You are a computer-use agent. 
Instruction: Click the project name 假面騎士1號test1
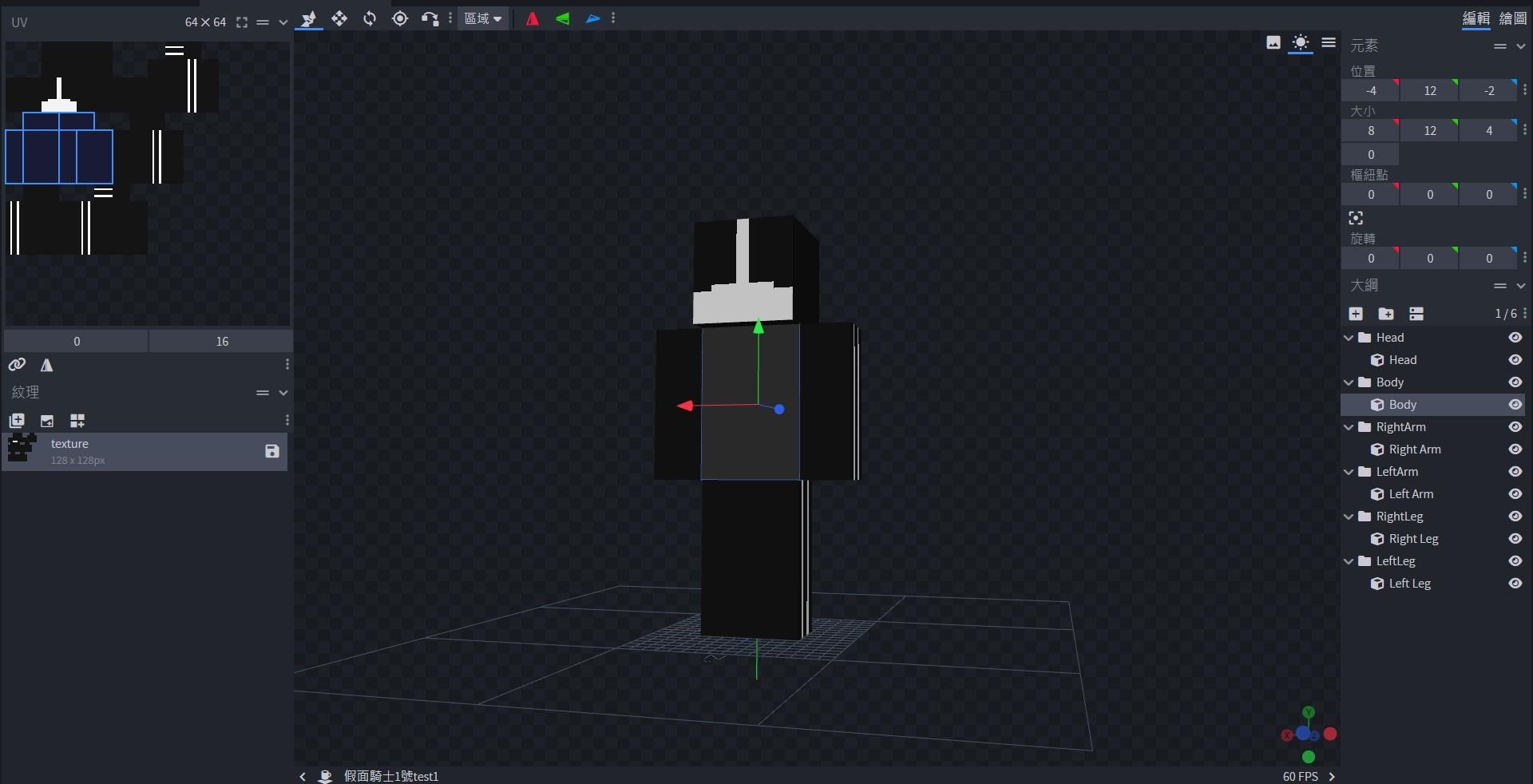coord(392,776)
